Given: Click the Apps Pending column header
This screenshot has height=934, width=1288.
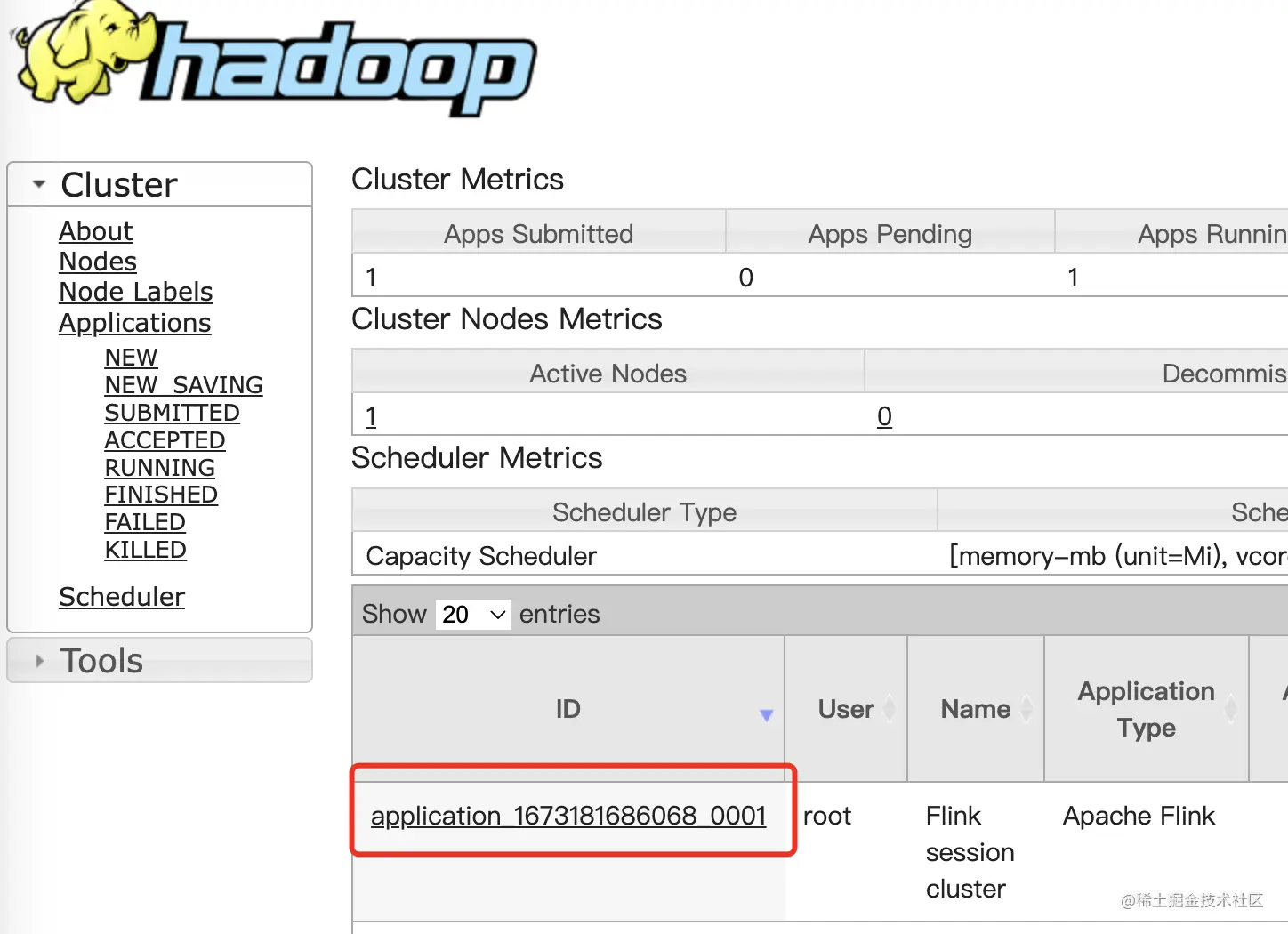Looking at the screenshot, I should click(890, 233).
